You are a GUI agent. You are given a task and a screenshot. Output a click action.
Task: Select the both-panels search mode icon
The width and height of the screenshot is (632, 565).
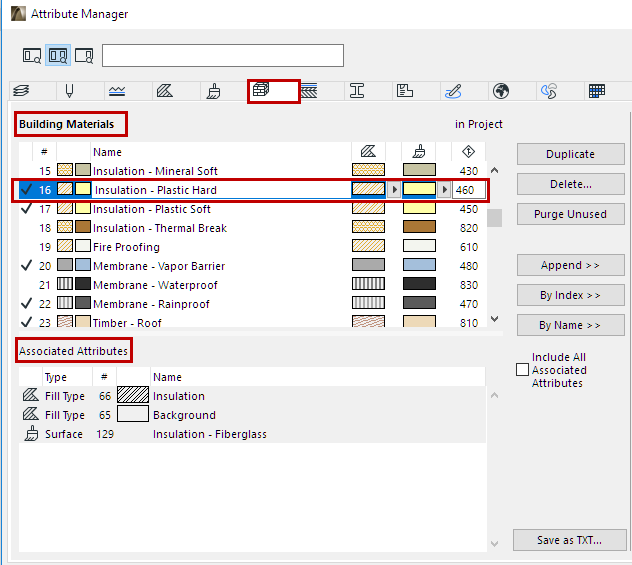[x=58, y=55]
